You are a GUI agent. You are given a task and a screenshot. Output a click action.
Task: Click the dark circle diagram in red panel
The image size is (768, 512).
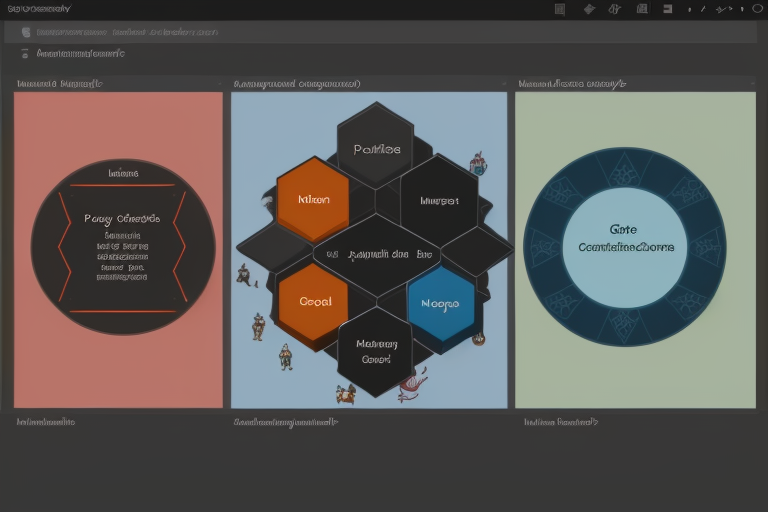click(x=123, y=244)
